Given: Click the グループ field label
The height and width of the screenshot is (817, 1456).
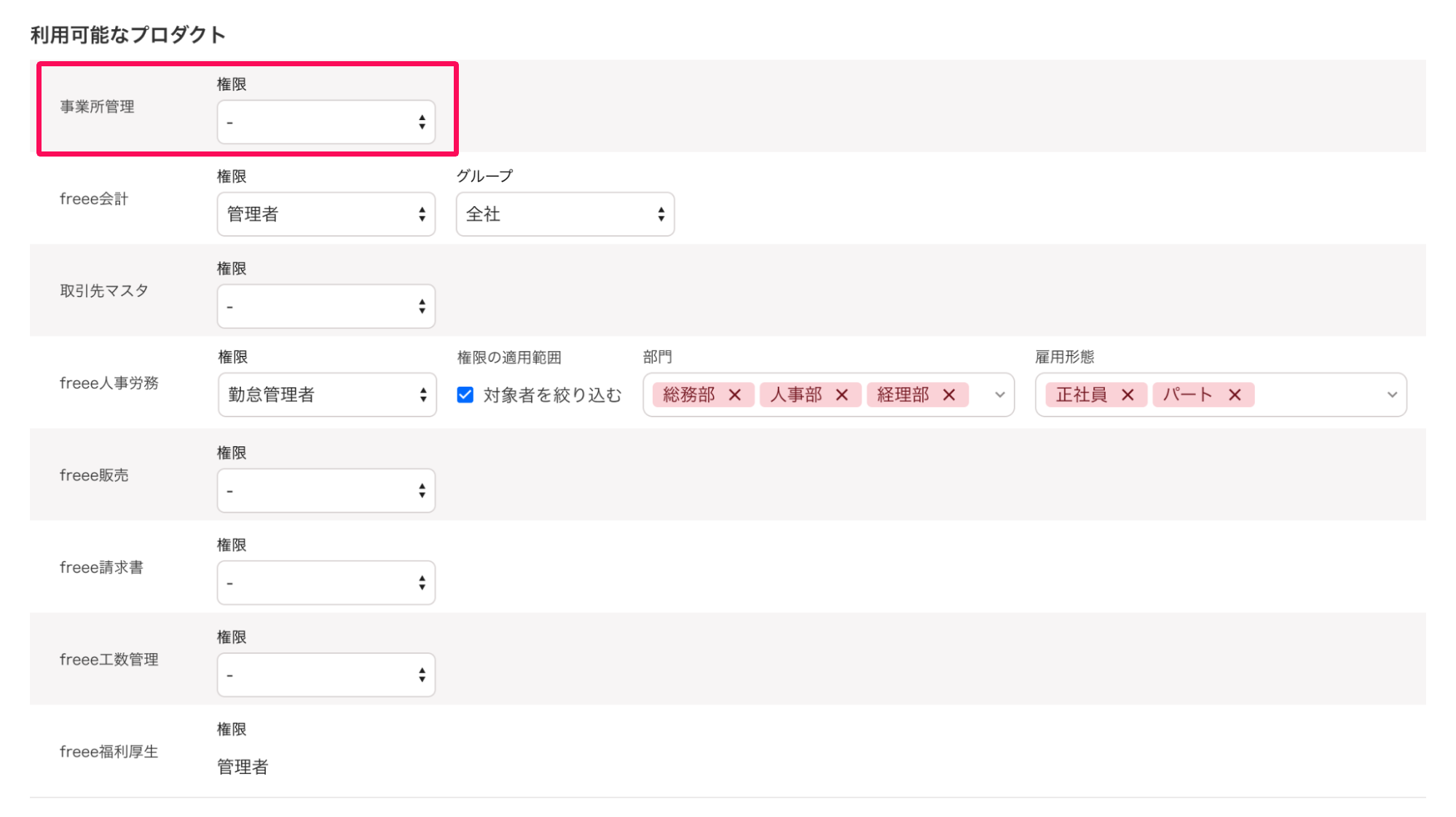Looking at the screenshot, I should [484, 175].
